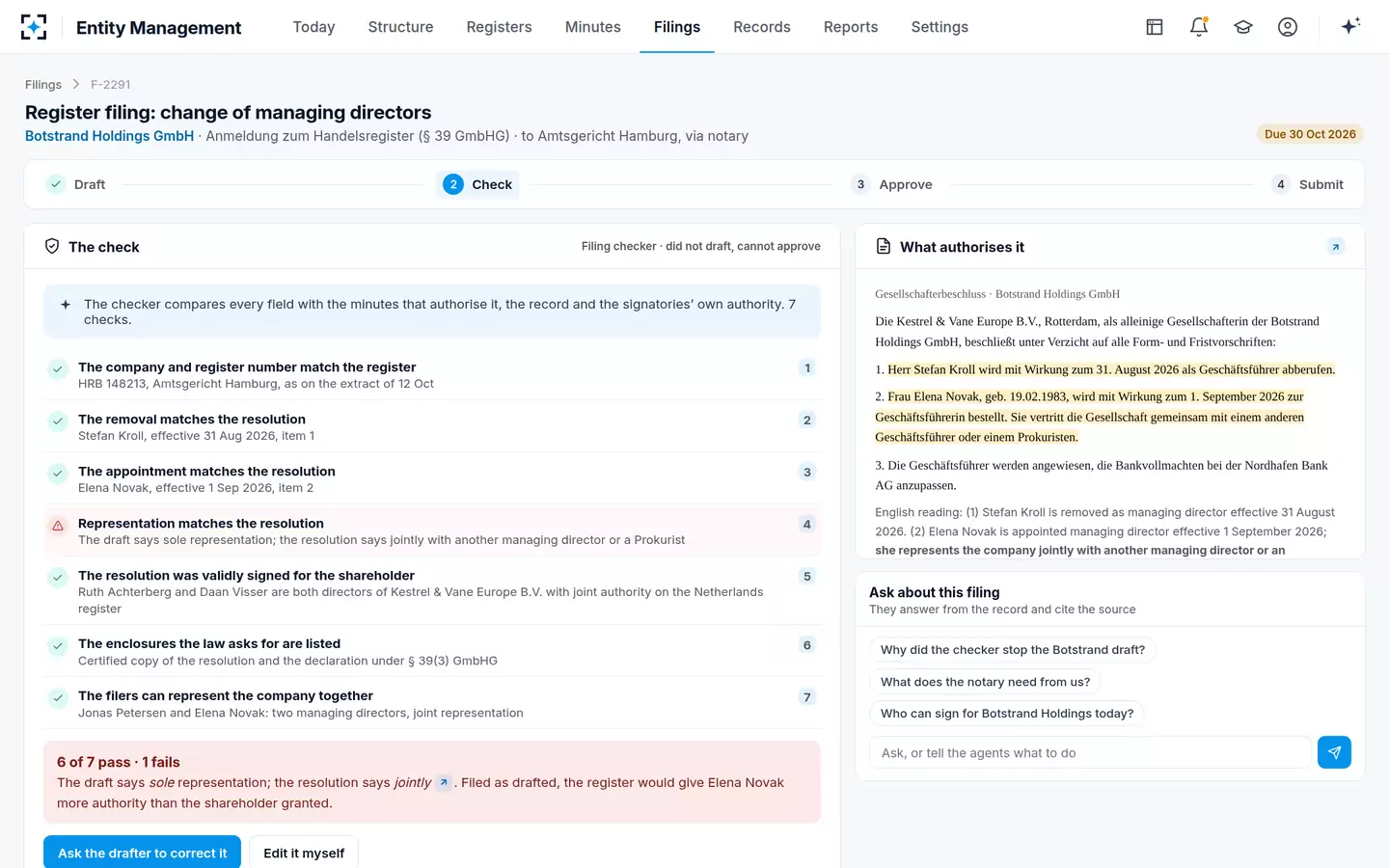Open Botstrand Holdings GmbH entity link
The image size is (1389, 868).
109,136
